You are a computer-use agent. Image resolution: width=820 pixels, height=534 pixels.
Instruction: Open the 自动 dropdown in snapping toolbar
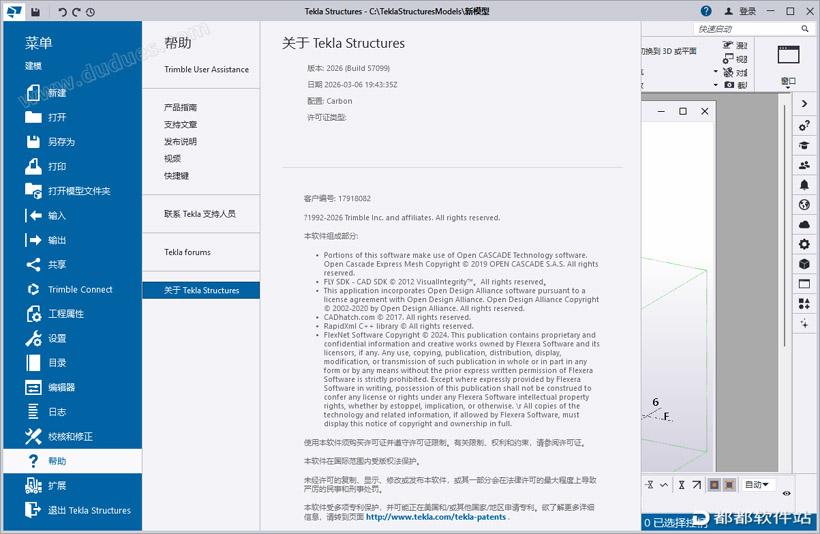[x=757, y=485]
